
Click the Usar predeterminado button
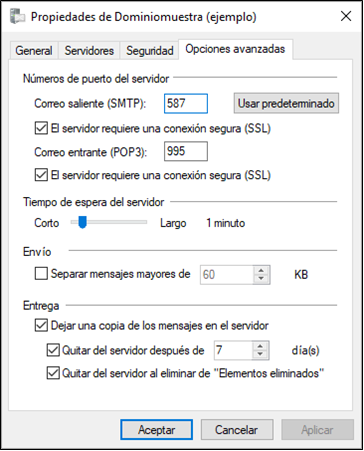[x=286, y=103]
